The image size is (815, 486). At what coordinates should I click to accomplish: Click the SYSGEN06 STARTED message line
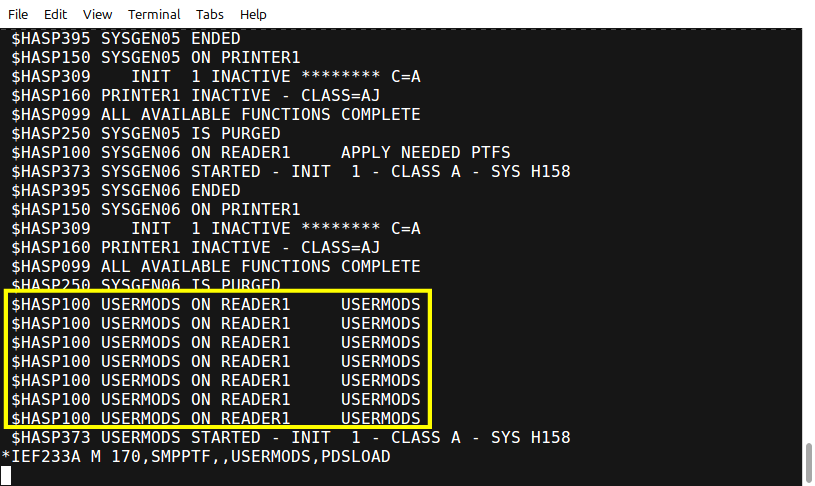[291, 172]
